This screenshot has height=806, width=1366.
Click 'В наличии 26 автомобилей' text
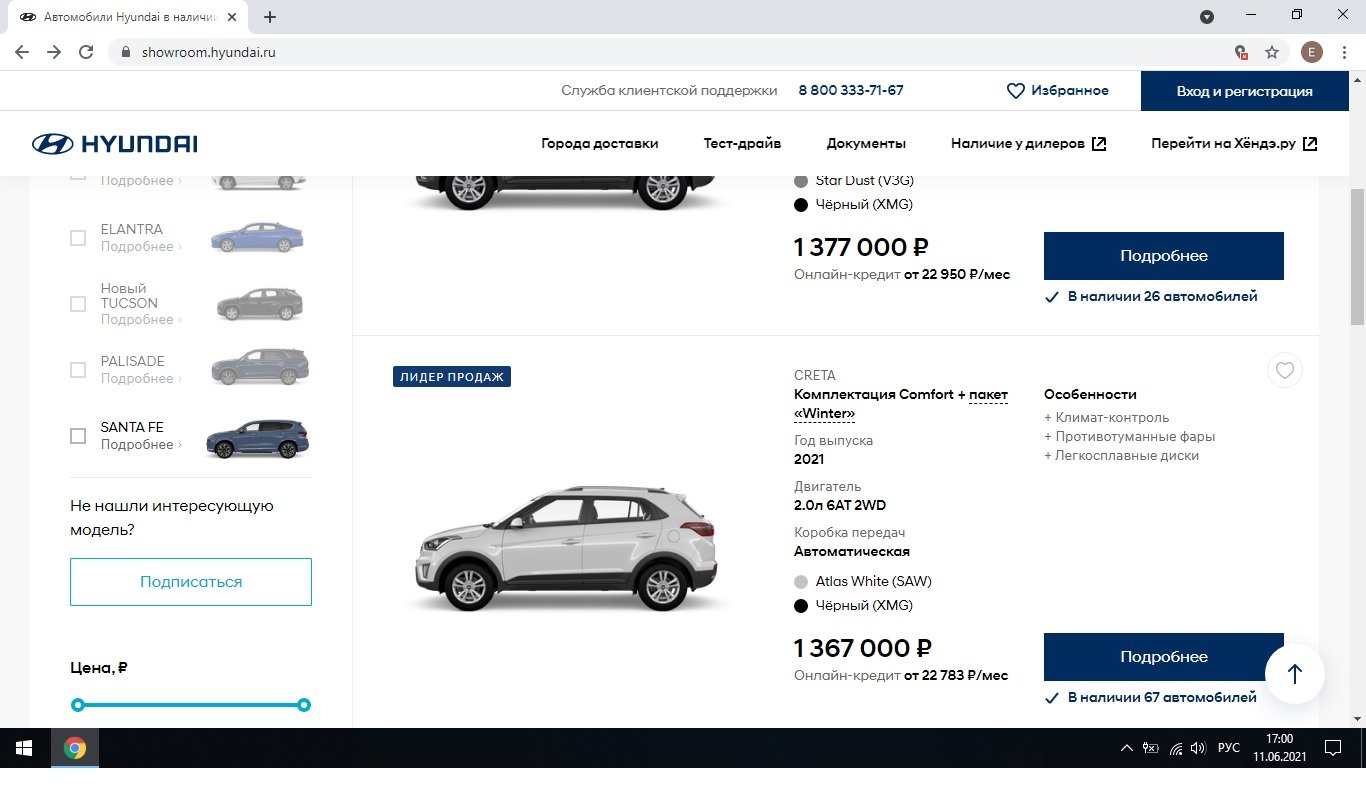click(x=1163, y=297)
